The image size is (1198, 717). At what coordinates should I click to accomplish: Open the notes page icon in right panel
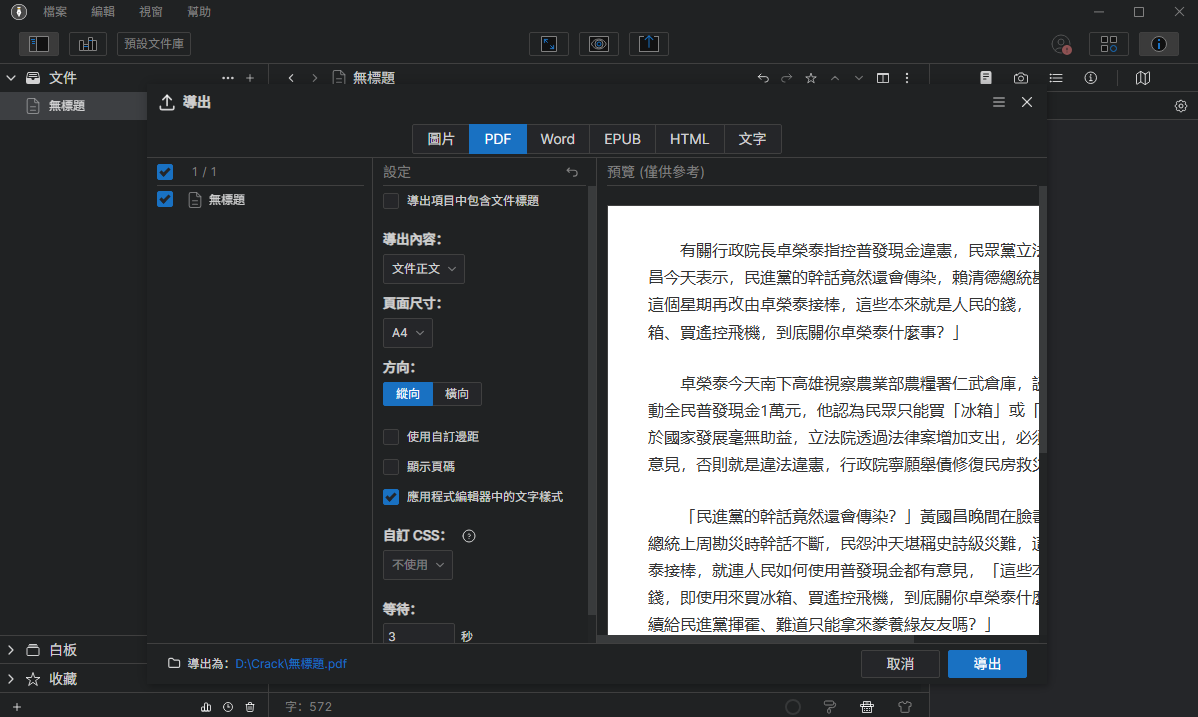tap(986, 78)
